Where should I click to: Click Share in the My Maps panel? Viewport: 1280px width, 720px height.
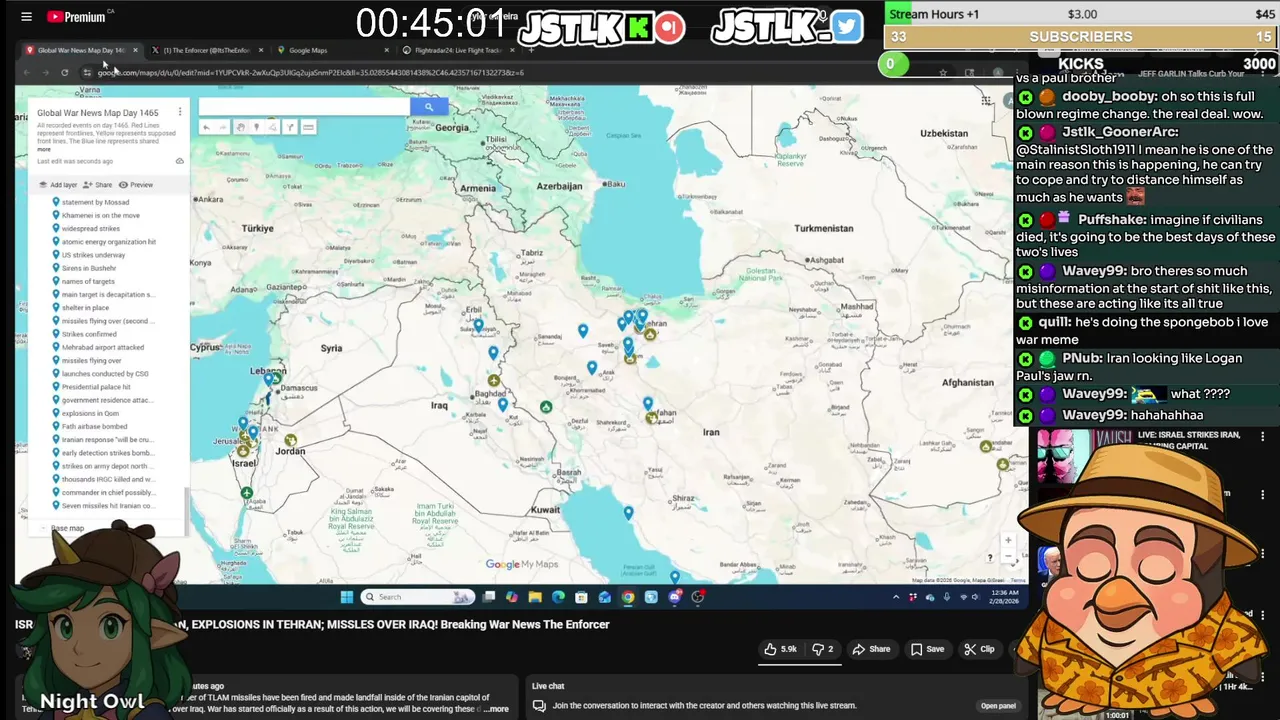(x=98, y=185)
